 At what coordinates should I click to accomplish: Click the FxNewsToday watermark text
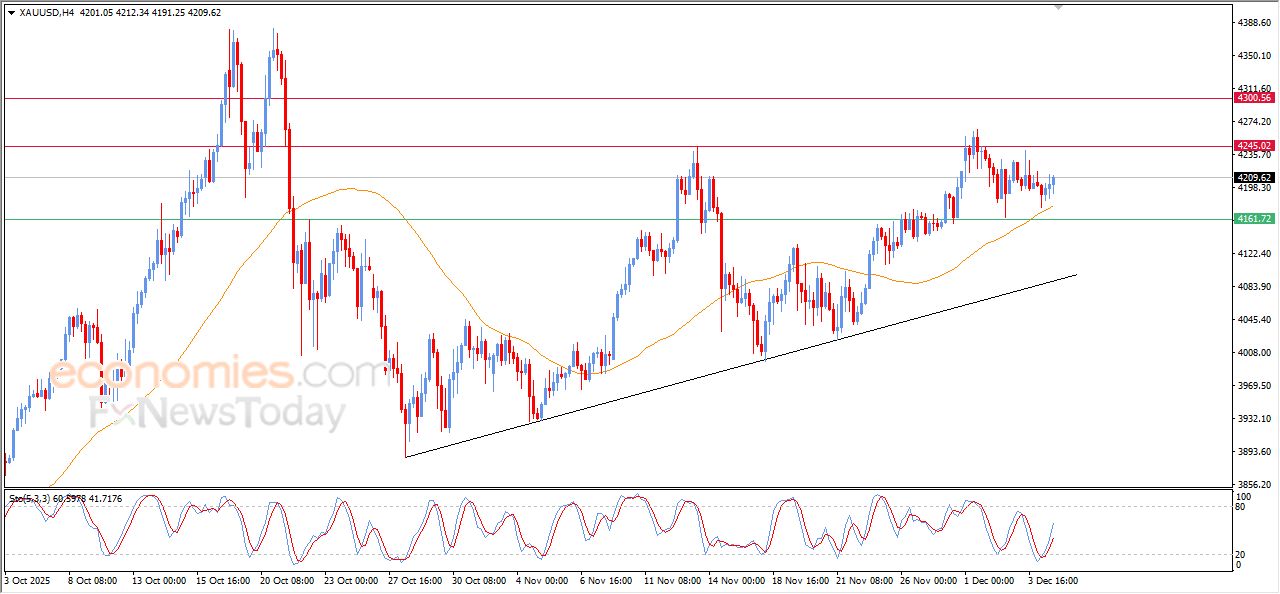[217, 412]
